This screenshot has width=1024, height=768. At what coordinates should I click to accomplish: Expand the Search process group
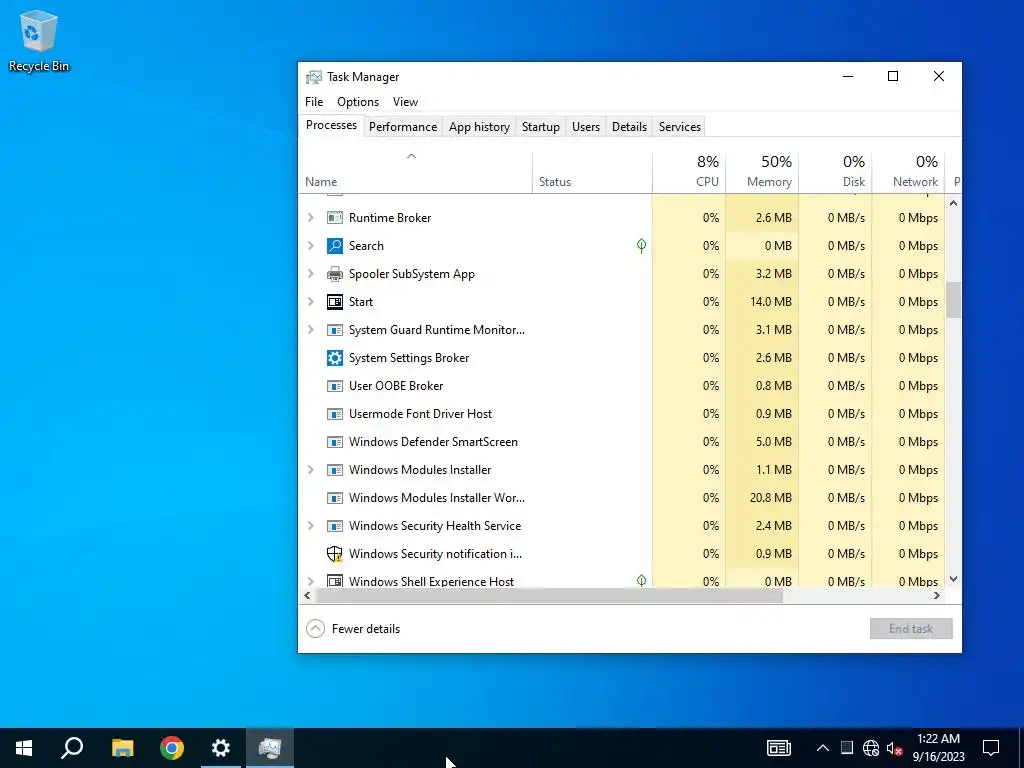click(x=311, y=246)
